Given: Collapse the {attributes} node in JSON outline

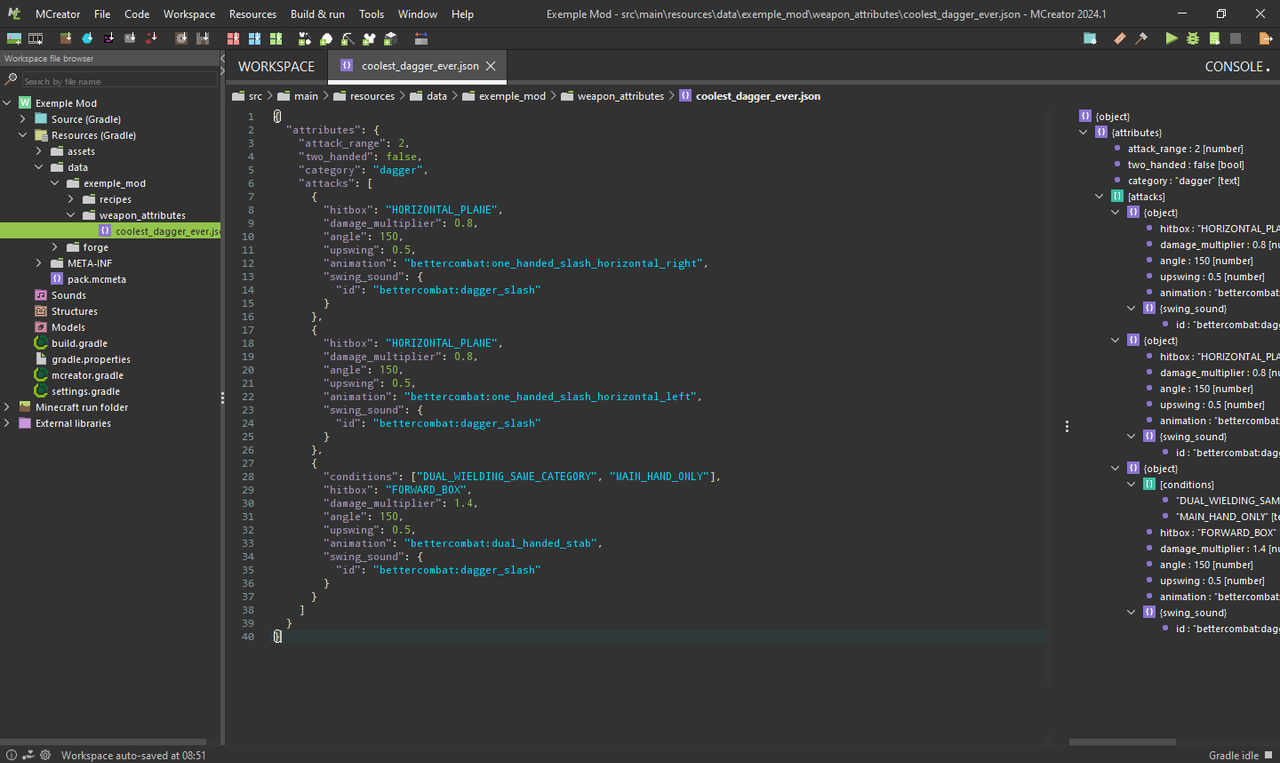Looking at the screenshot, I should point(1084,132).
